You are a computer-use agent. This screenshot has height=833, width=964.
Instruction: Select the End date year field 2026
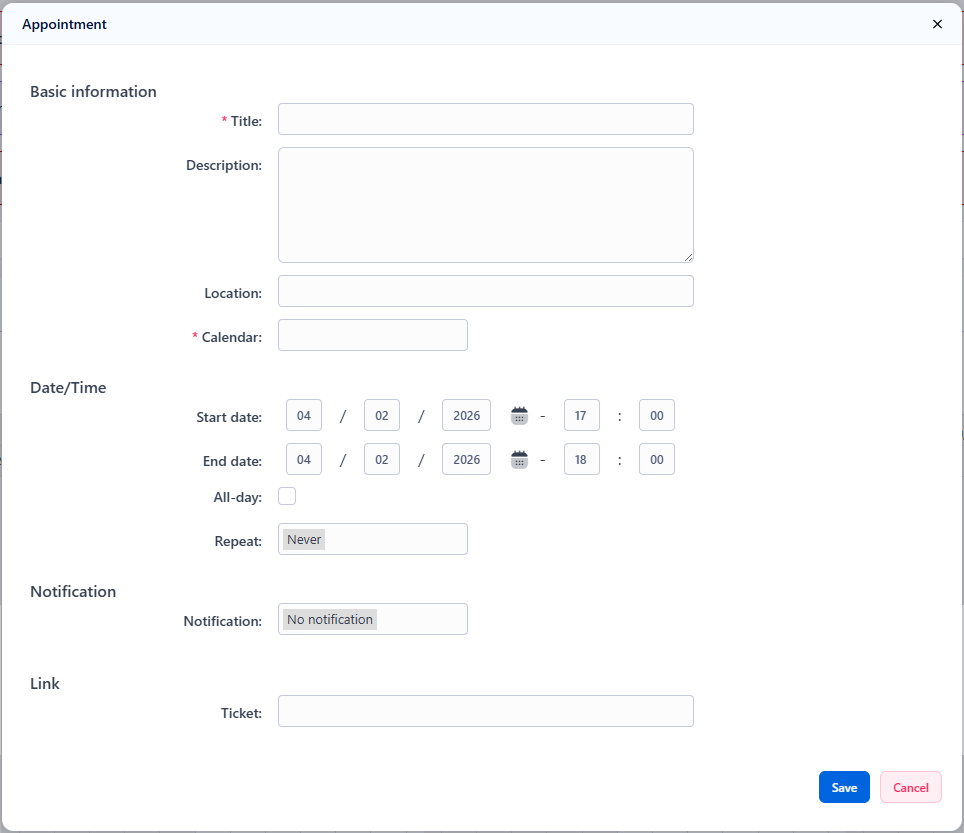pos(467,459)
